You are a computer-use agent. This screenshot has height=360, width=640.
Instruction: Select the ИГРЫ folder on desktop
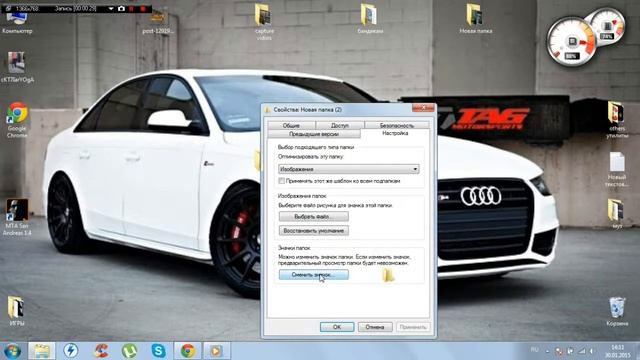pos(16,311)
